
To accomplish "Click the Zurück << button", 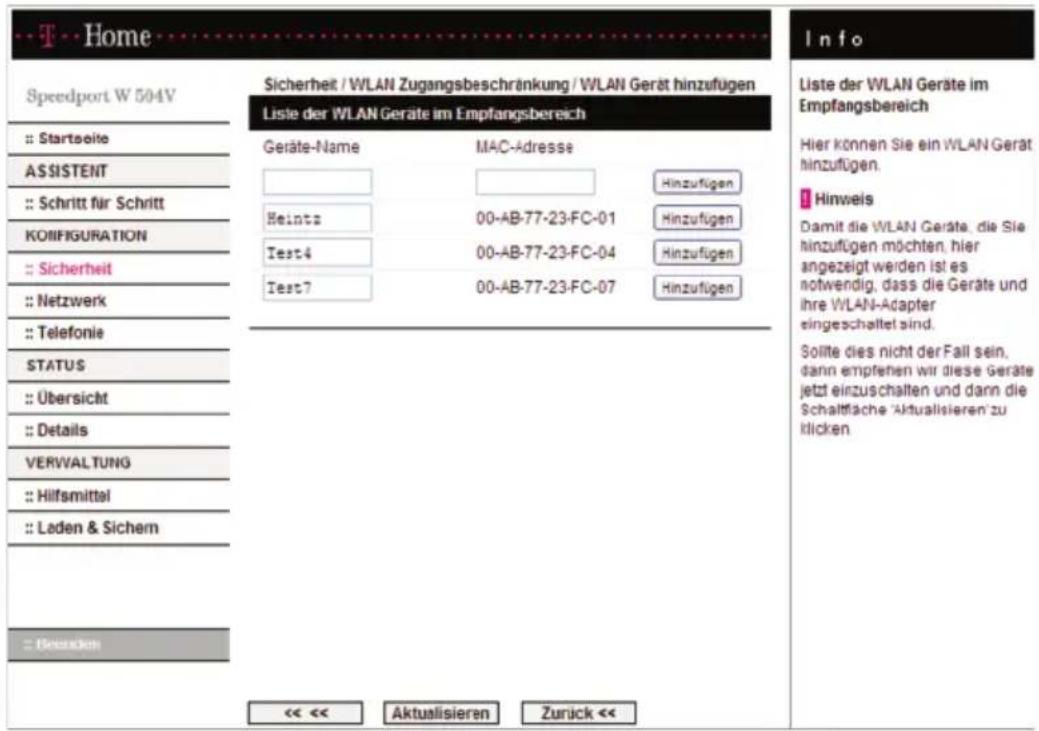I will [x=578, y=713].
